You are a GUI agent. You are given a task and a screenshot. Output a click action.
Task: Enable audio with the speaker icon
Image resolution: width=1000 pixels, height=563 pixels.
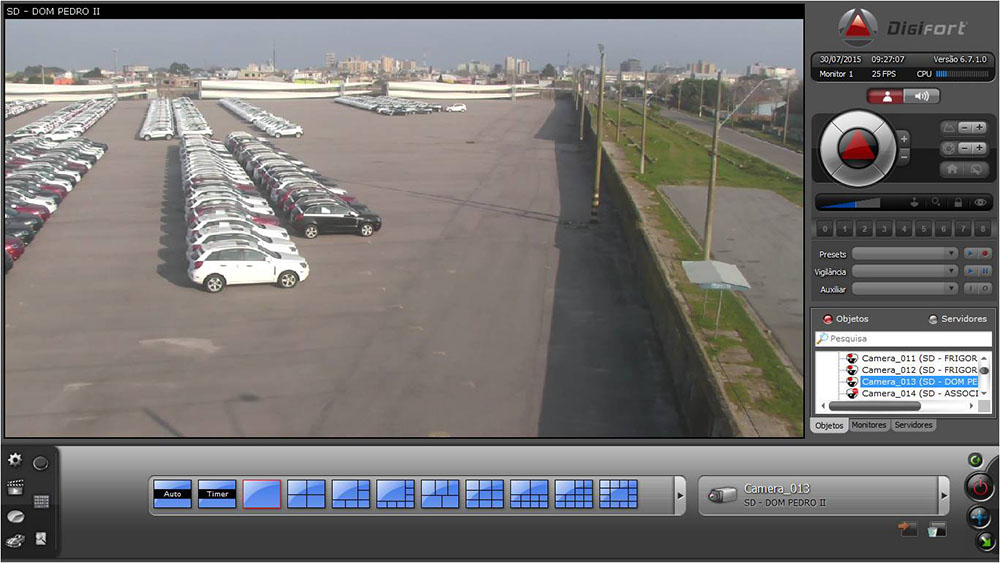pyautogui.click(x=921, y=96)
